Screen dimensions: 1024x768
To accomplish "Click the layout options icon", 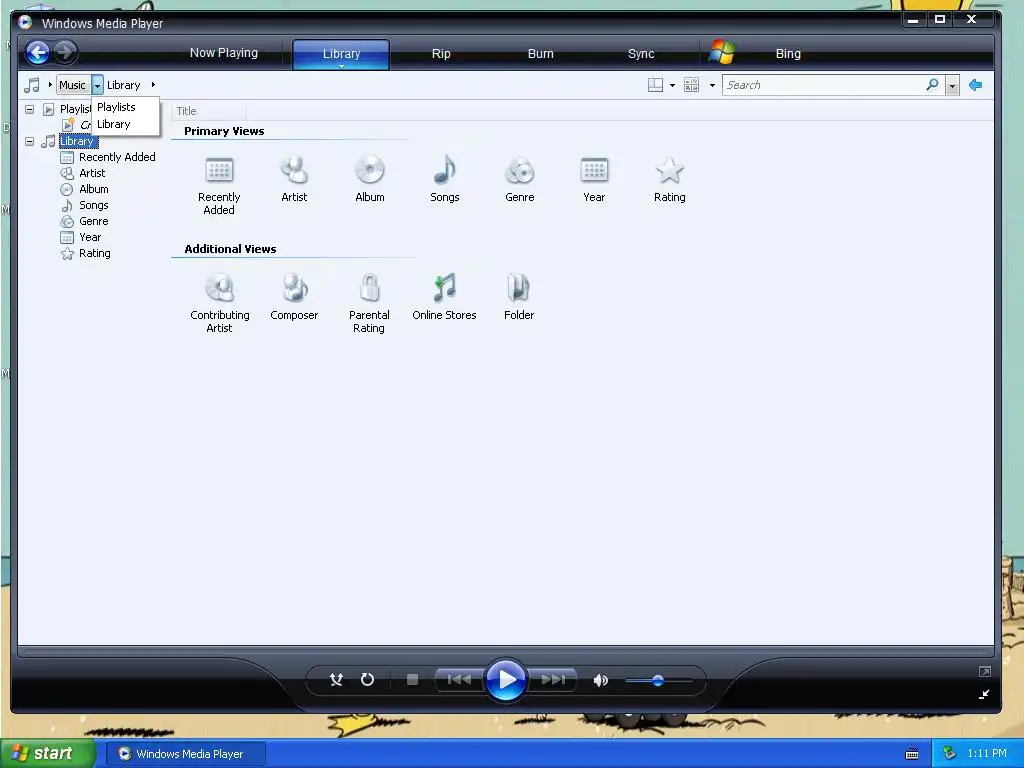I will click(x=655, y=85).
